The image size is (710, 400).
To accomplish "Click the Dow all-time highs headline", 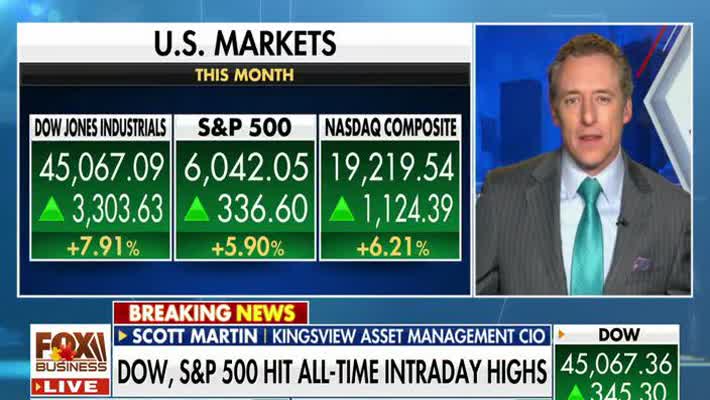I will pos(332,371).
